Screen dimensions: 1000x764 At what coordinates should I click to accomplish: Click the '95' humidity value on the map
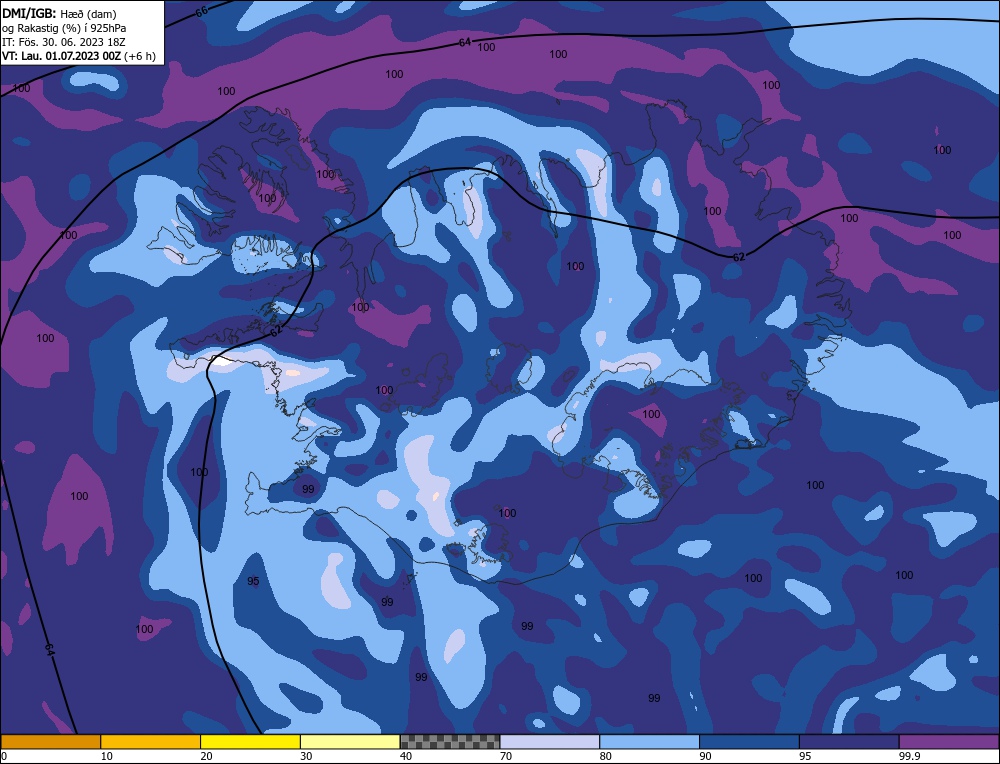253,581
